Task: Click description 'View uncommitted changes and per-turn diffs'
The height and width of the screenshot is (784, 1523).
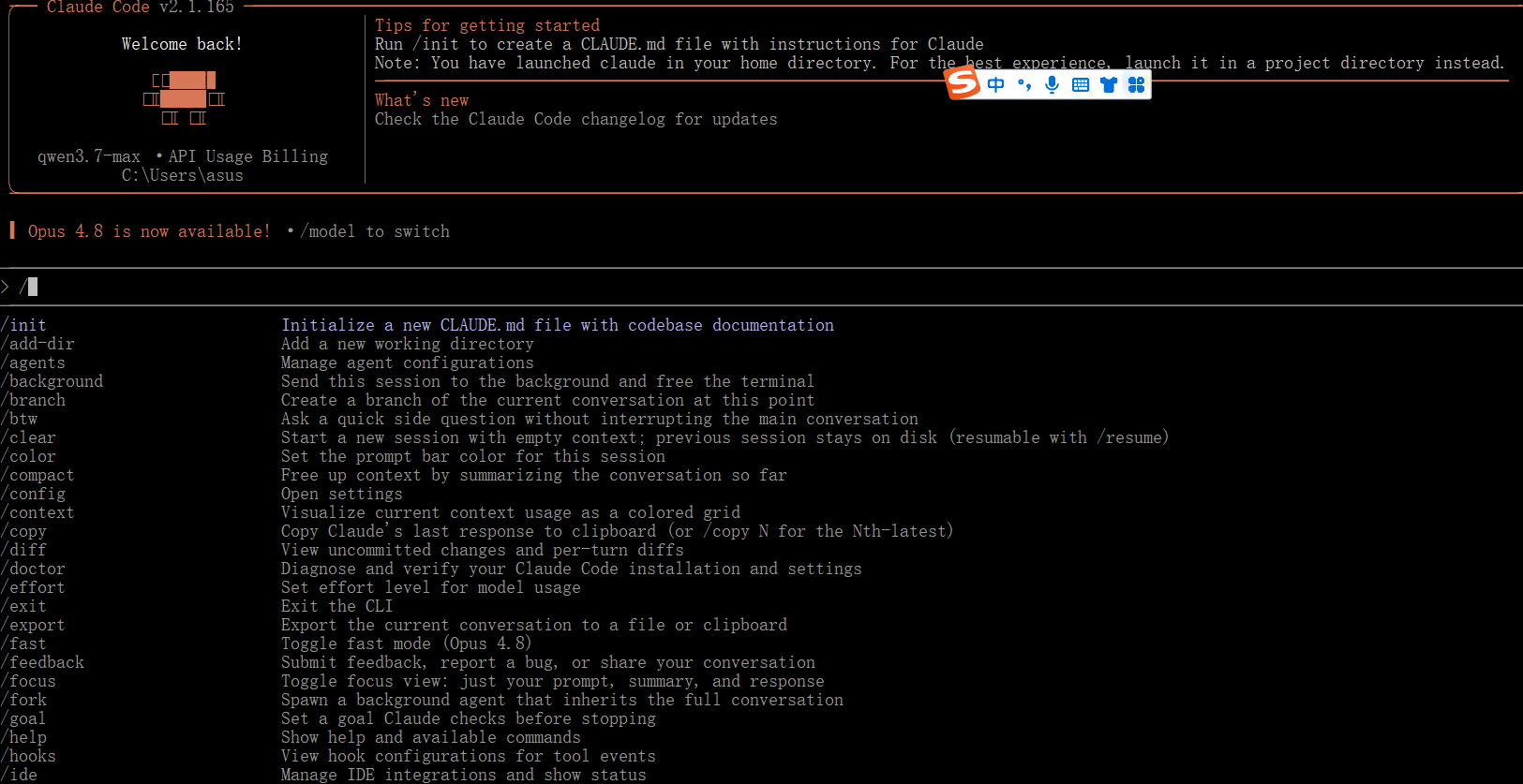Action: [483, 550]
